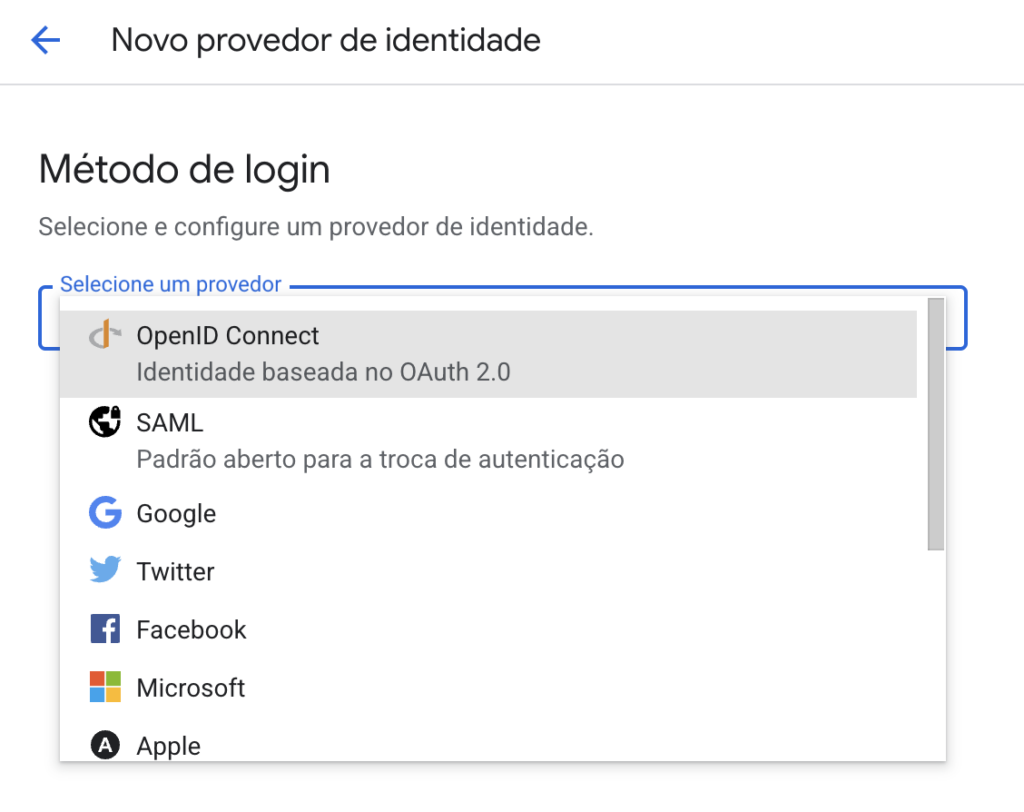Click the OAuth 2.0 identity description

coord(323,373)
